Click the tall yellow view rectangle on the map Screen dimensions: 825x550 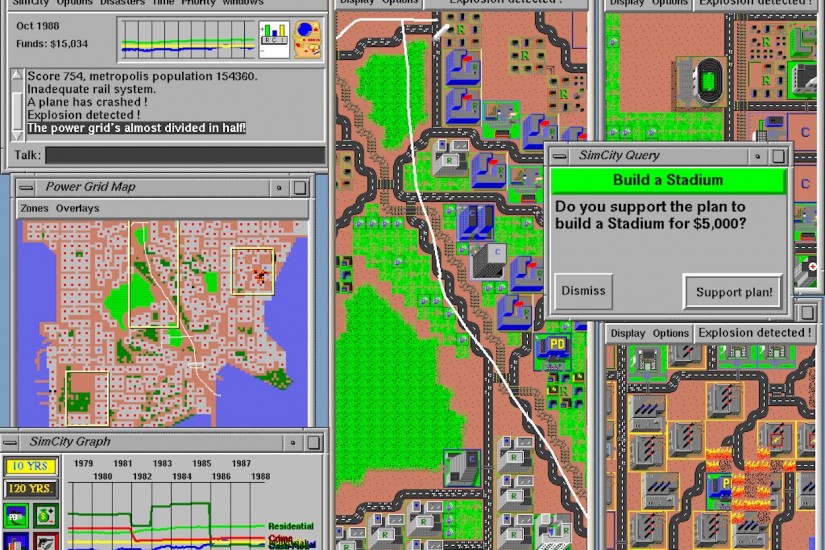(x=154, y=274)
